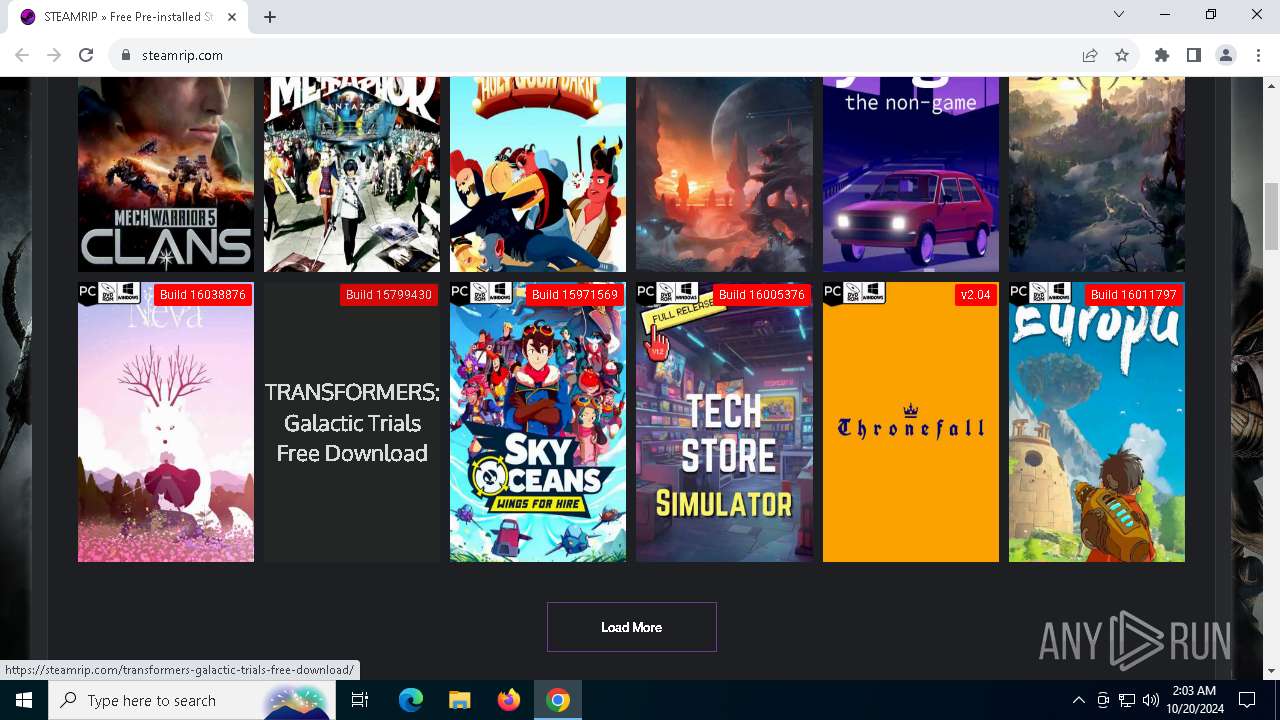Click Build 16038876 badge on Neva

tap(203, 295)
